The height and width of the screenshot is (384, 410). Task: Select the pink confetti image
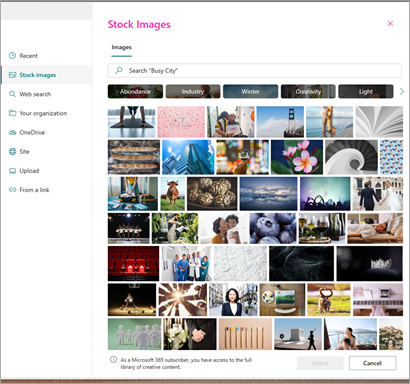[181, 122]
